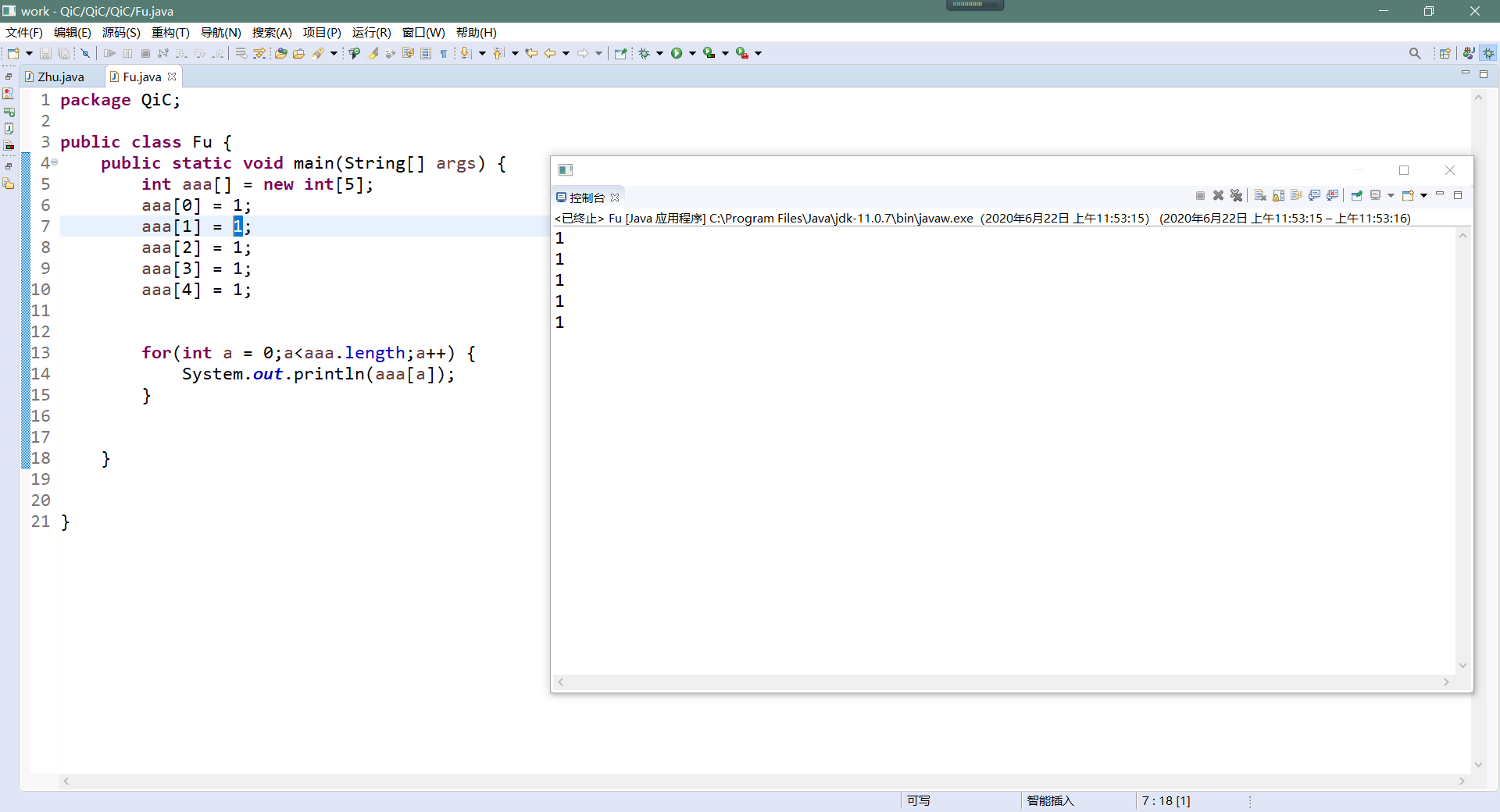Open the 运行(R) menu
The image size is (1500, 812).
click(x=371, y=32)
